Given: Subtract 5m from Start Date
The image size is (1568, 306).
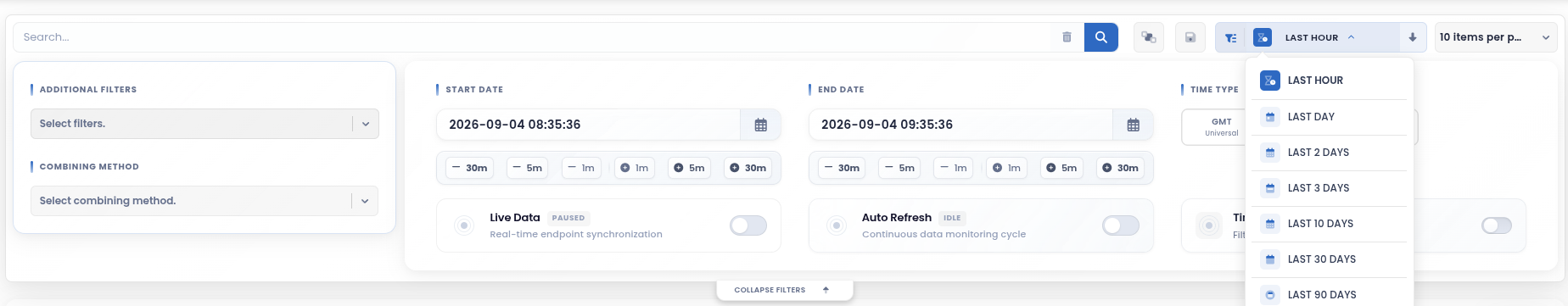Looking at the screenshot, I should [526, 168].
